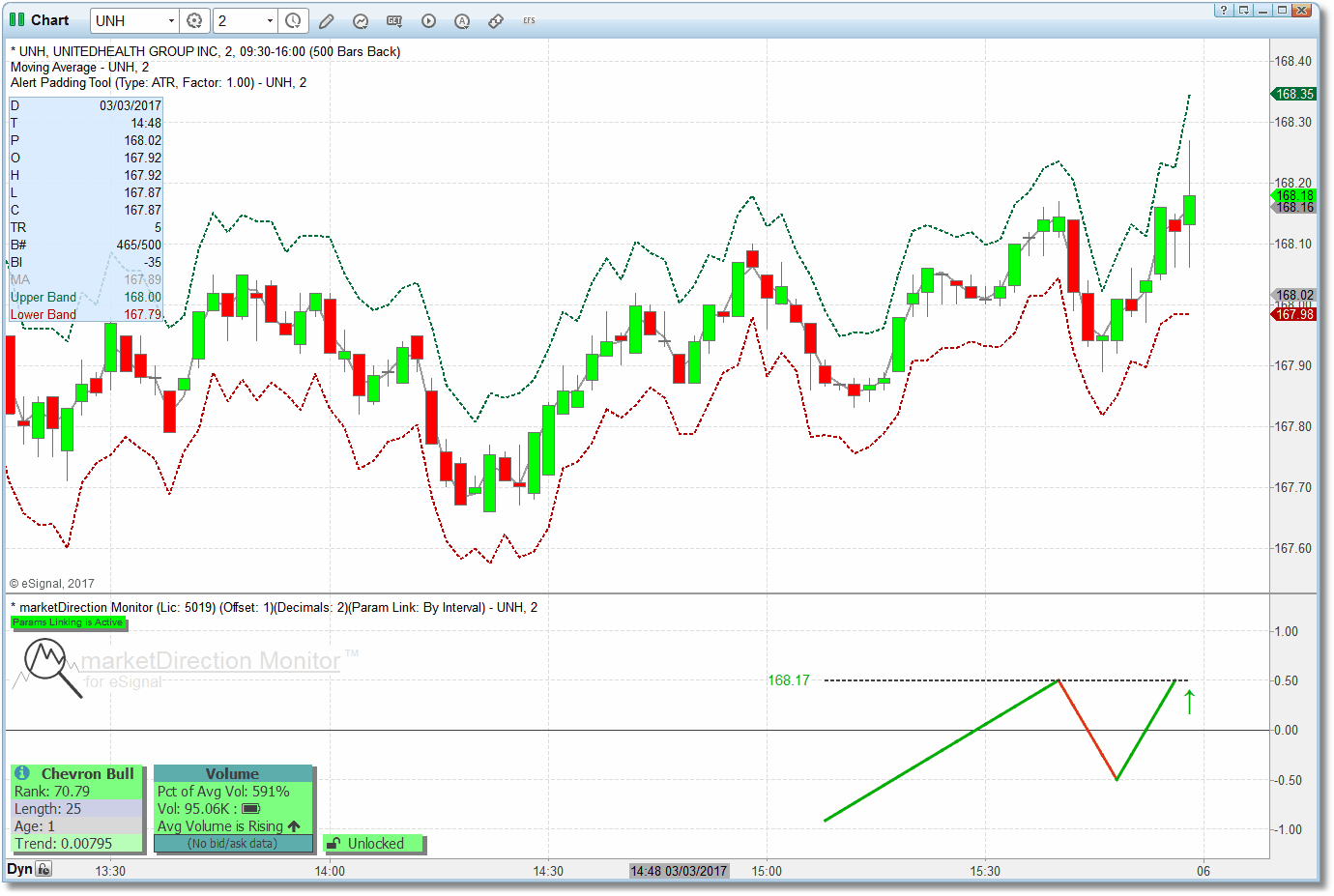Click the Alert Padding Tool study title
1334x896 pixels.
tap(159, 83)
